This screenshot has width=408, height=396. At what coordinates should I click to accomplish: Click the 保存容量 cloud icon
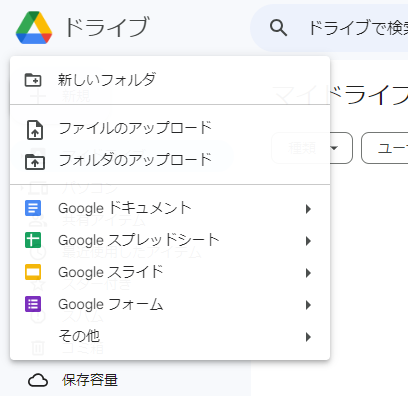[x=38, y=380]
